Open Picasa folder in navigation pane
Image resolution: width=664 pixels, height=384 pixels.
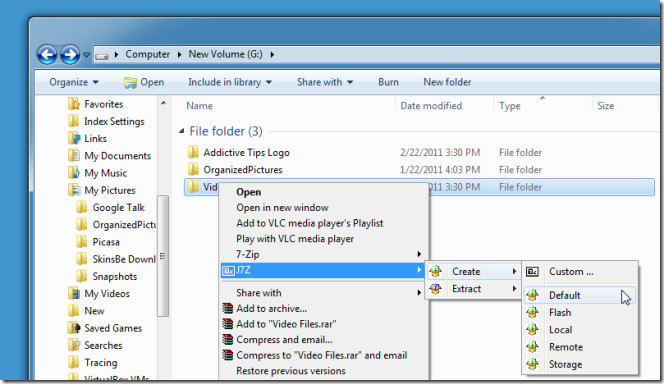[98, 242]
